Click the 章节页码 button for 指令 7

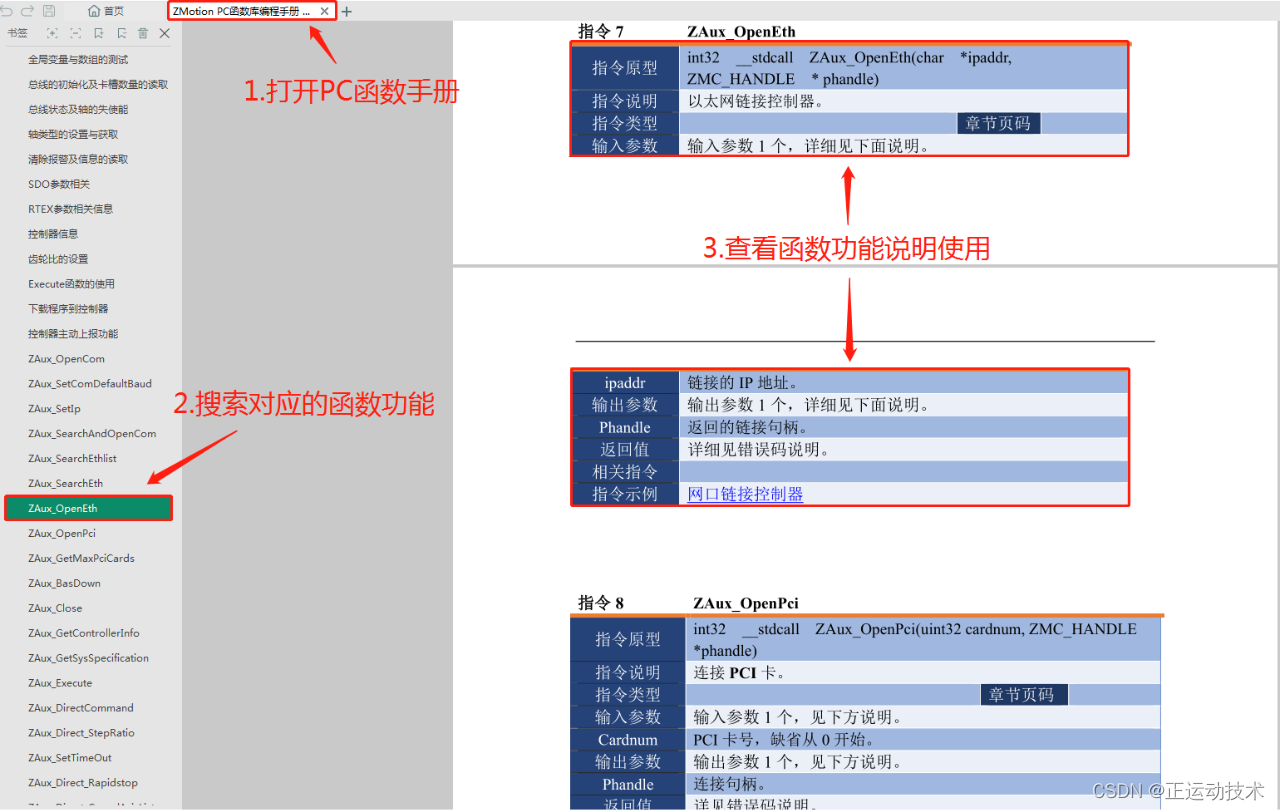997,121
